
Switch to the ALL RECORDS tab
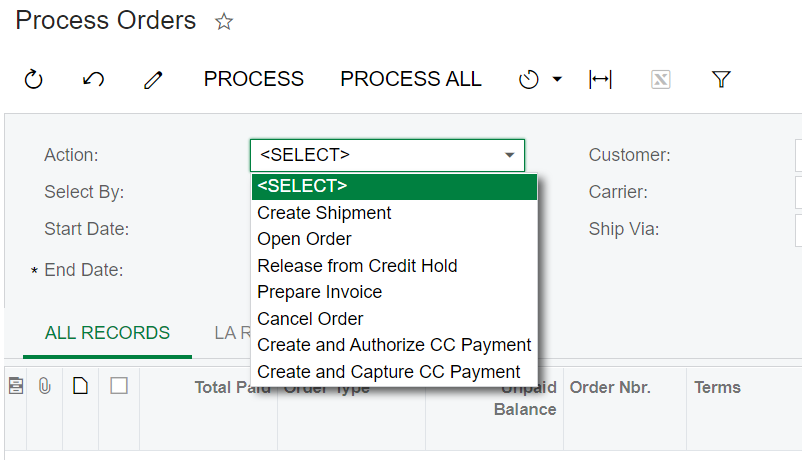[x=107, y=333]
